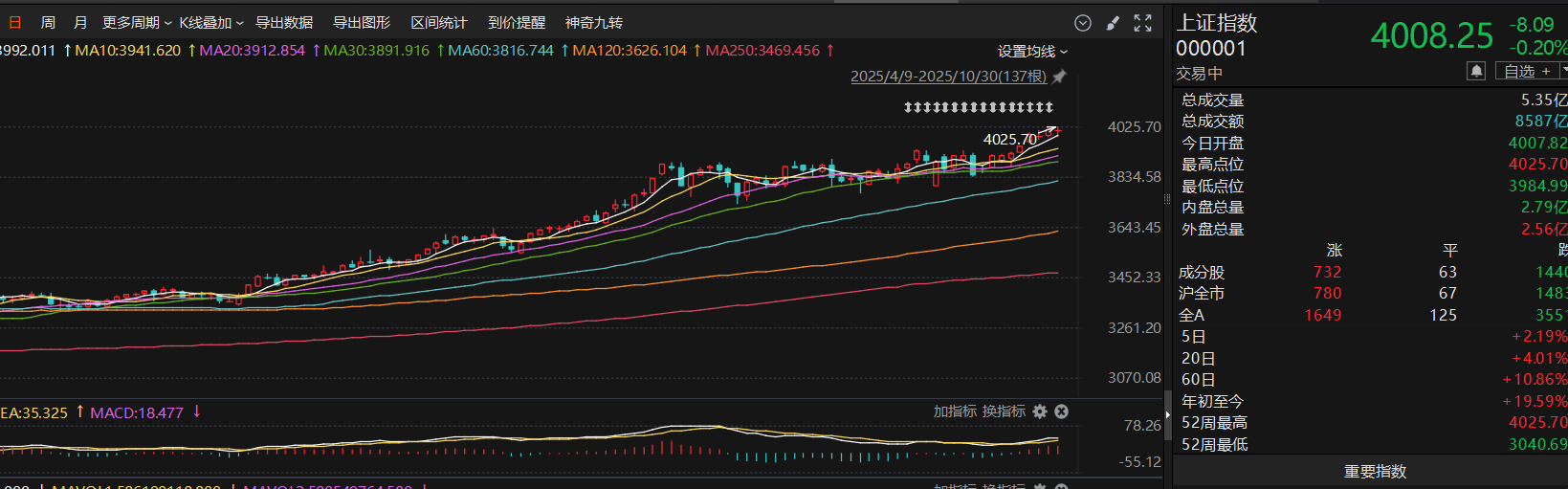Image resolution: width=1568 pixels, height=489 pixels.
Task: Click the 60日 change row label
Action: [x=1198, y=380]
